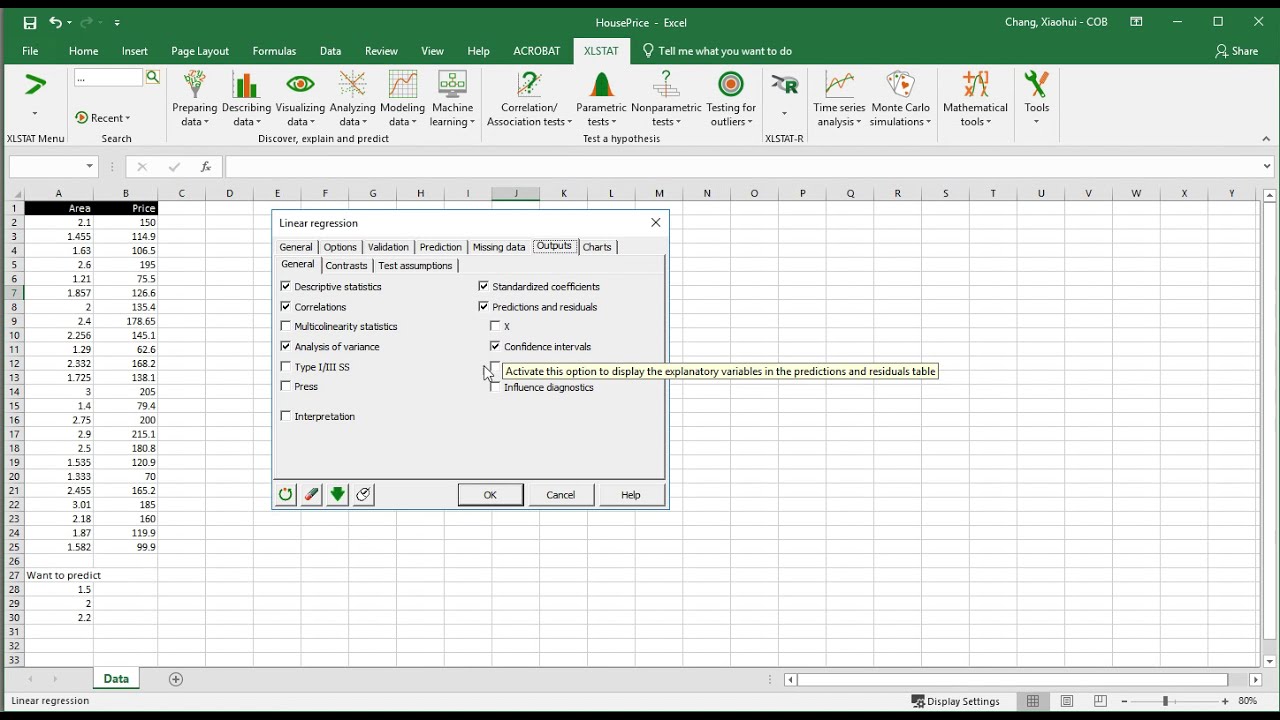Click the eraser icon in the dialog
This screenshot has height=720, width=1280.
tap(312, 494)
